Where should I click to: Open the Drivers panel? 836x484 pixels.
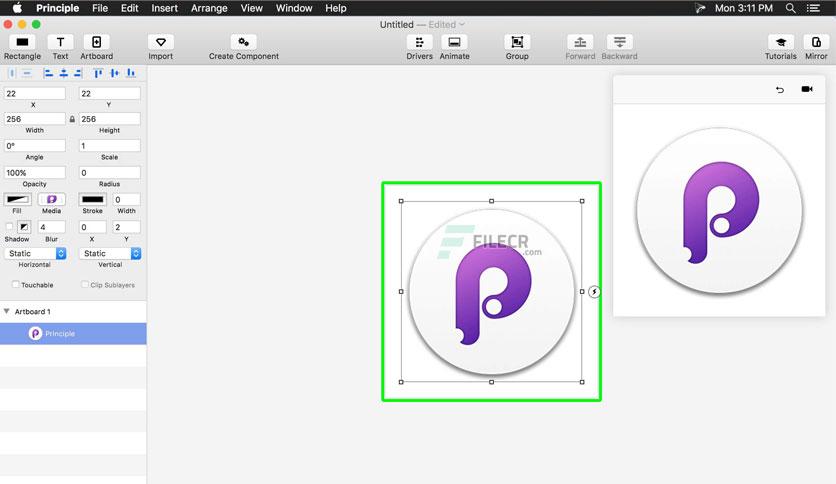coord(420,42)
